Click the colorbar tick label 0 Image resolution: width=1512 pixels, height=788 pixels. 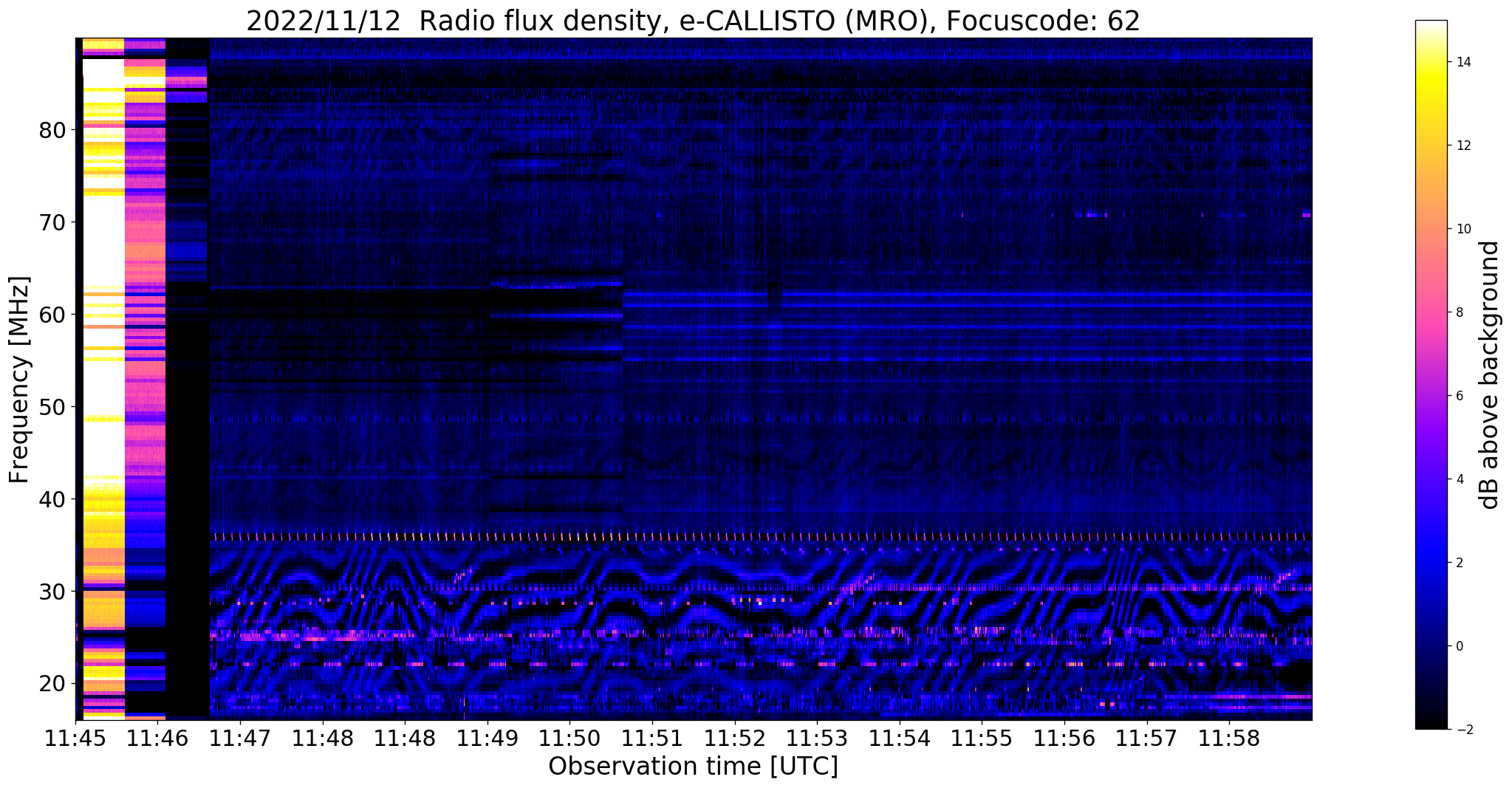click(x=1459, y=647)
